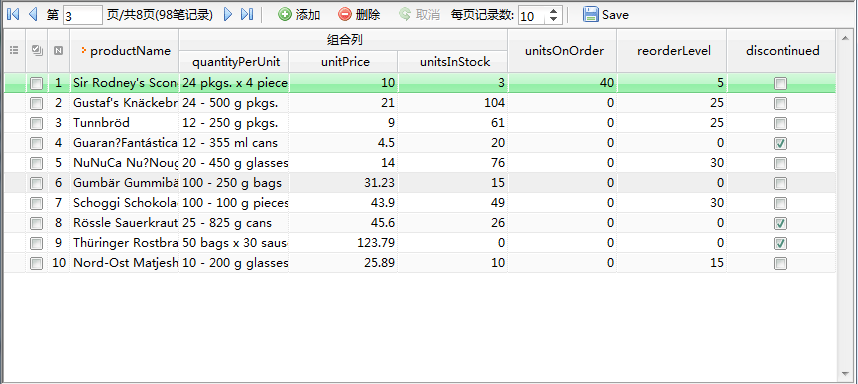The image size is (858, 384).
Task: Jump to the last page
Action: pos(247,14)
